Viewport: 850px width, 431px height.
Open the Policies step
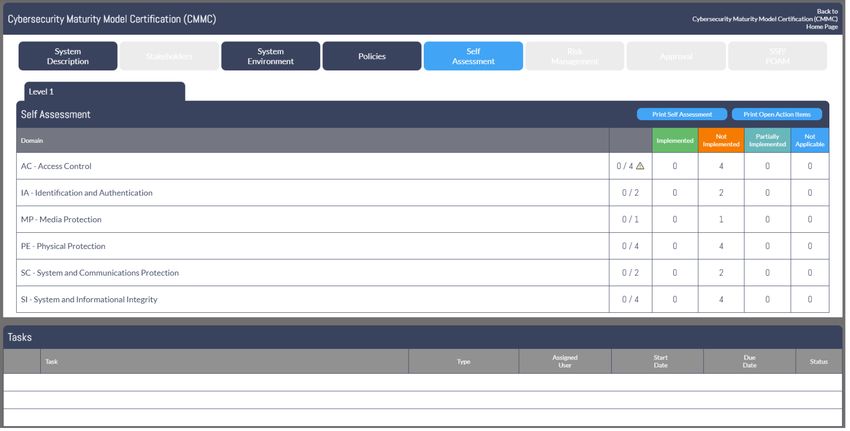(372, 56)
